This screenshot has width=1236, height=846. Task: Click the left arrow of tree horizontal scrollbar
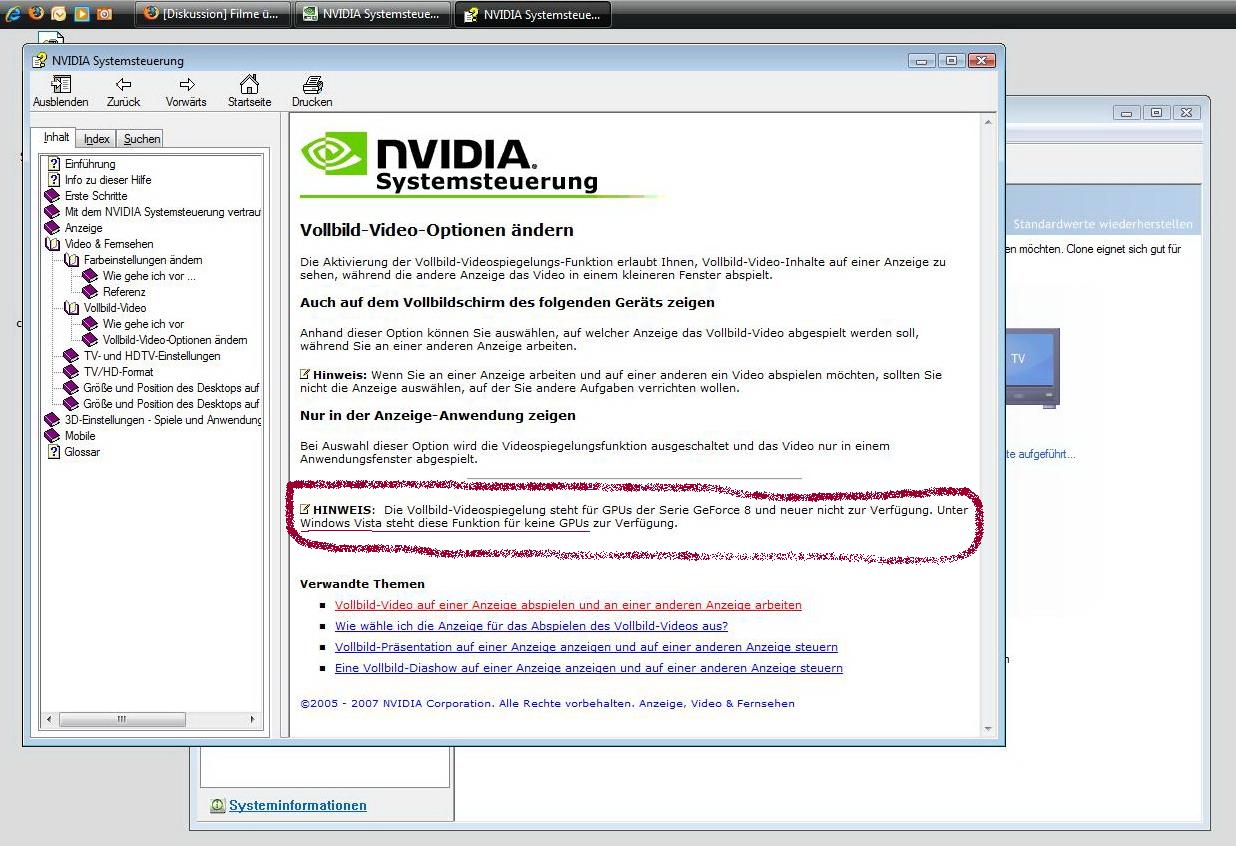point(50,719)
